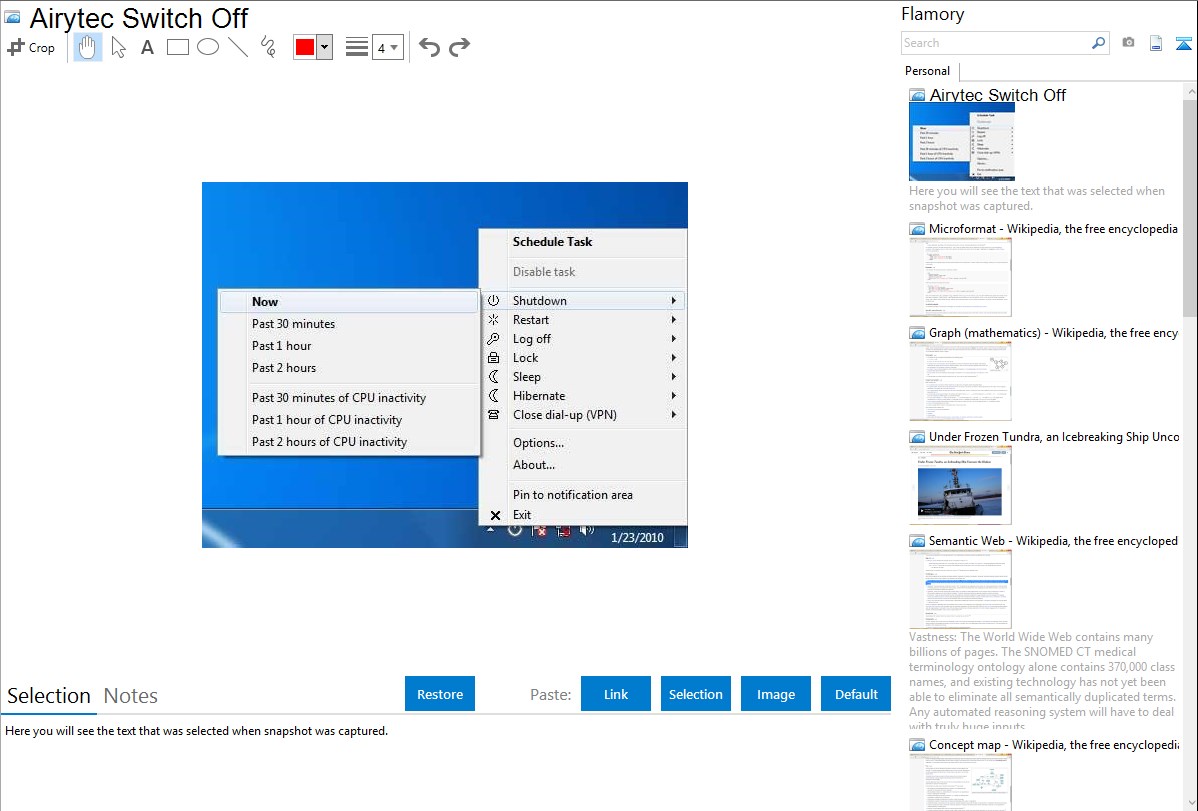The height and width of the screenshot is (811, 1198).
Task: Click the magnifier search icon
Action: click(1099, 43)
